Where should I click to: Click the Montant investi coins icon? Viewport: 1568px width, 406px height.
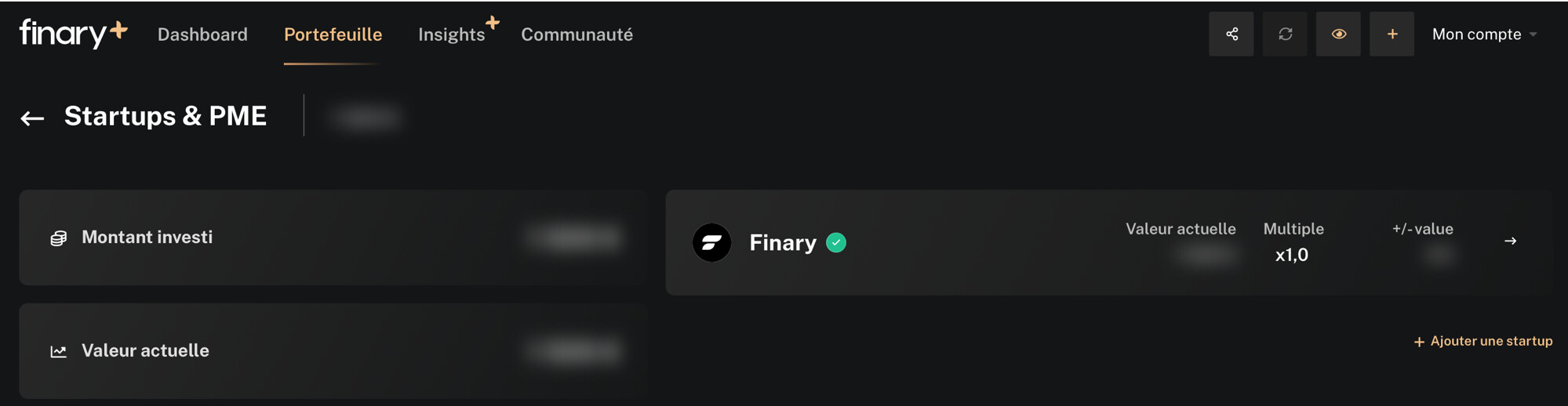(59, 237)
